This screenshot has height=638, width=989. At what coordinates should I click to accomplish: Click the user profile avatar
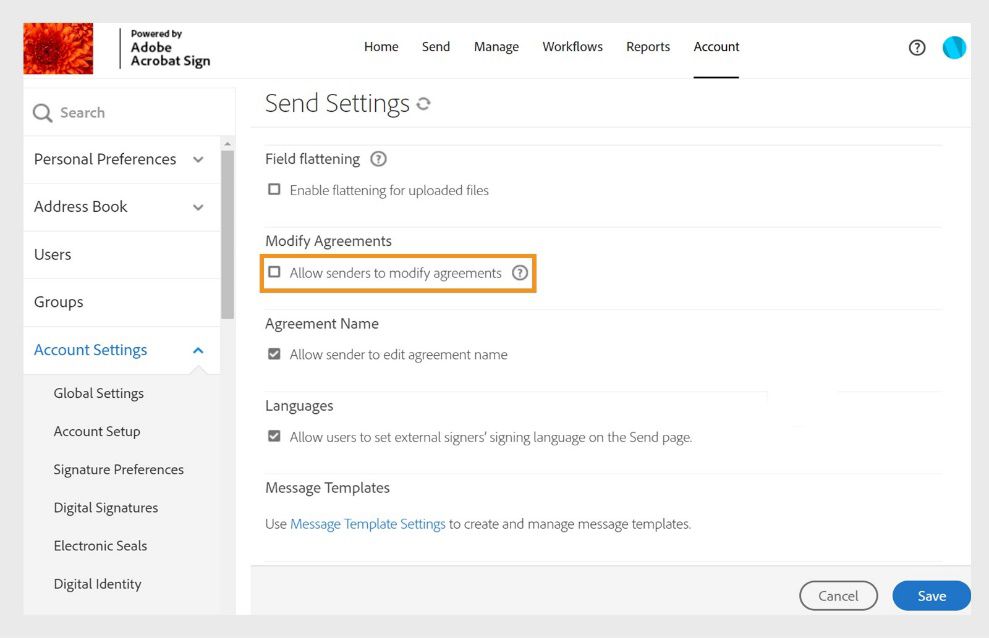[x=954, y=47]
